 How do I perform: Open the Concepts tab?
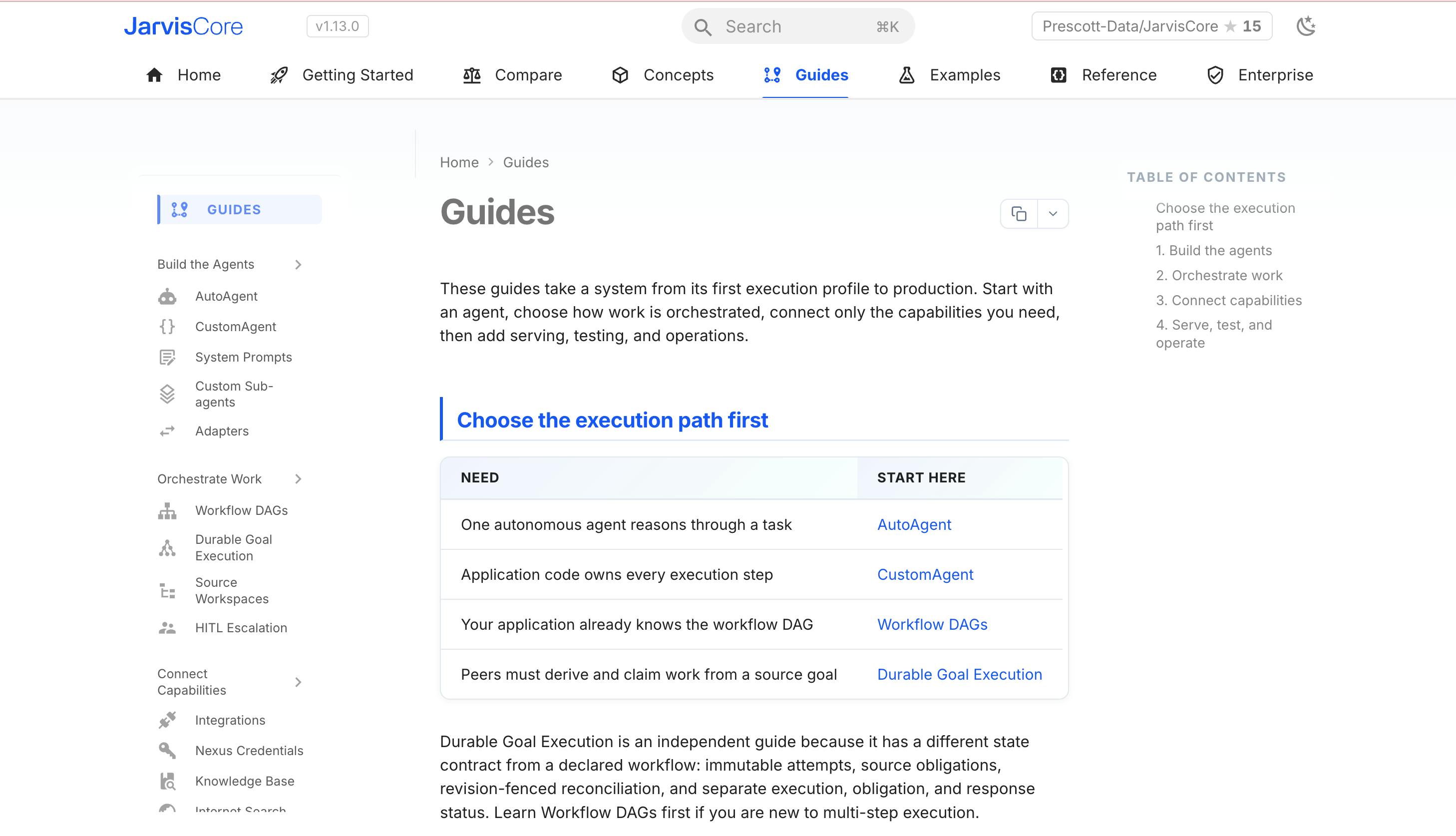(x=663, y=75)
